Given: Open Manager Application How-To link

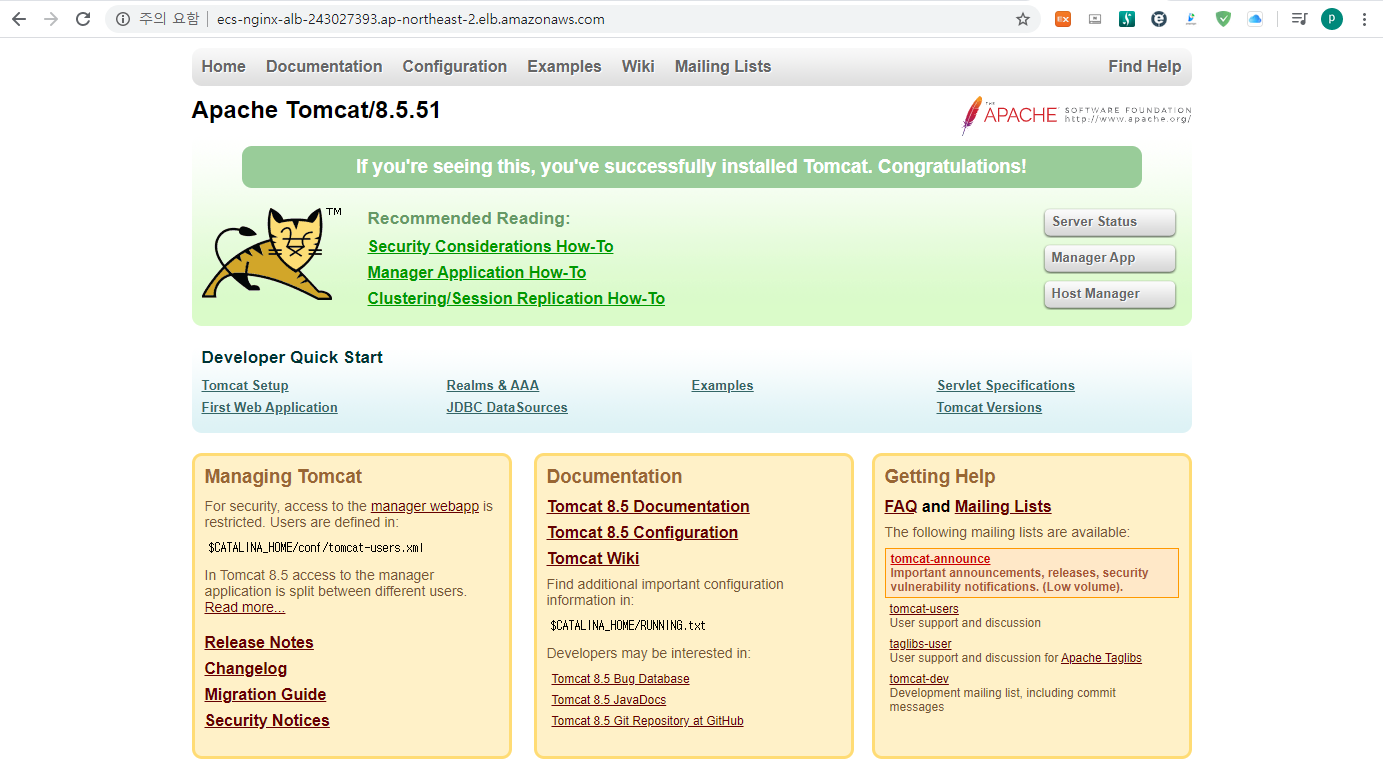Looking at the screenshot, I should pos(476,273).
